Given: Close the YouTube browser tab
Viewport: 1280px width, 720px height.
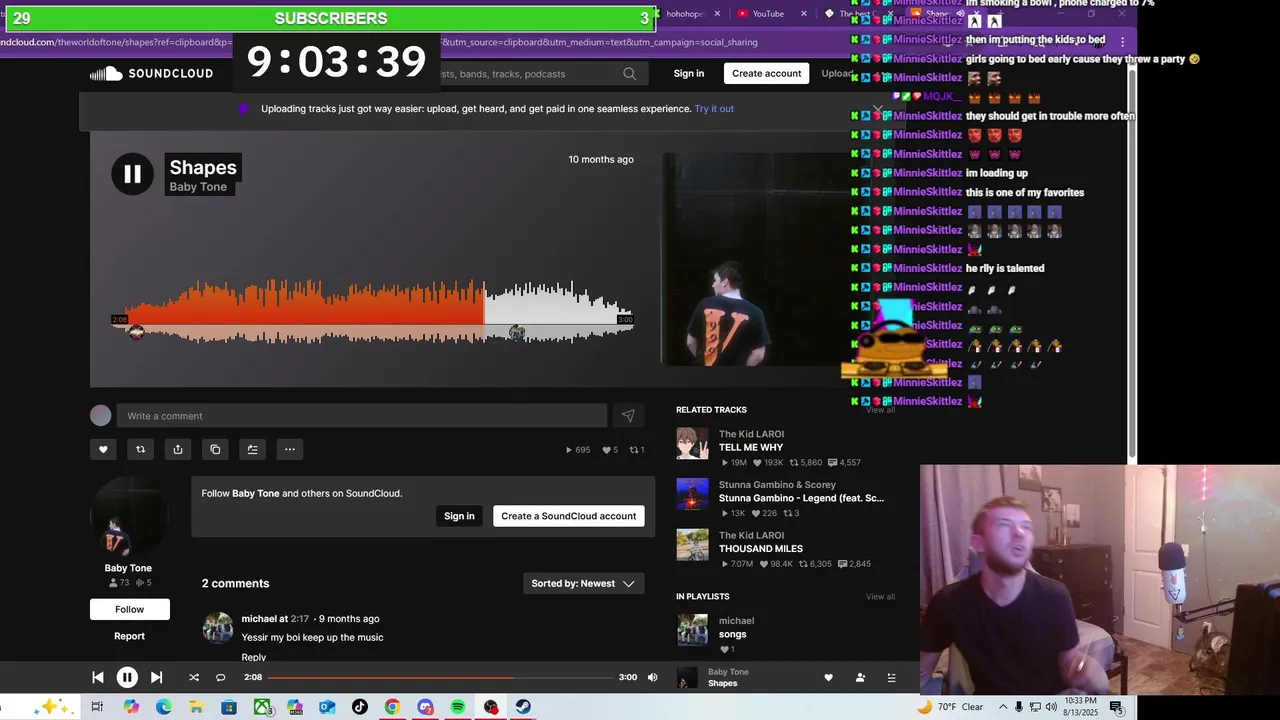Looking at the screenshot, I should (805, 14).
